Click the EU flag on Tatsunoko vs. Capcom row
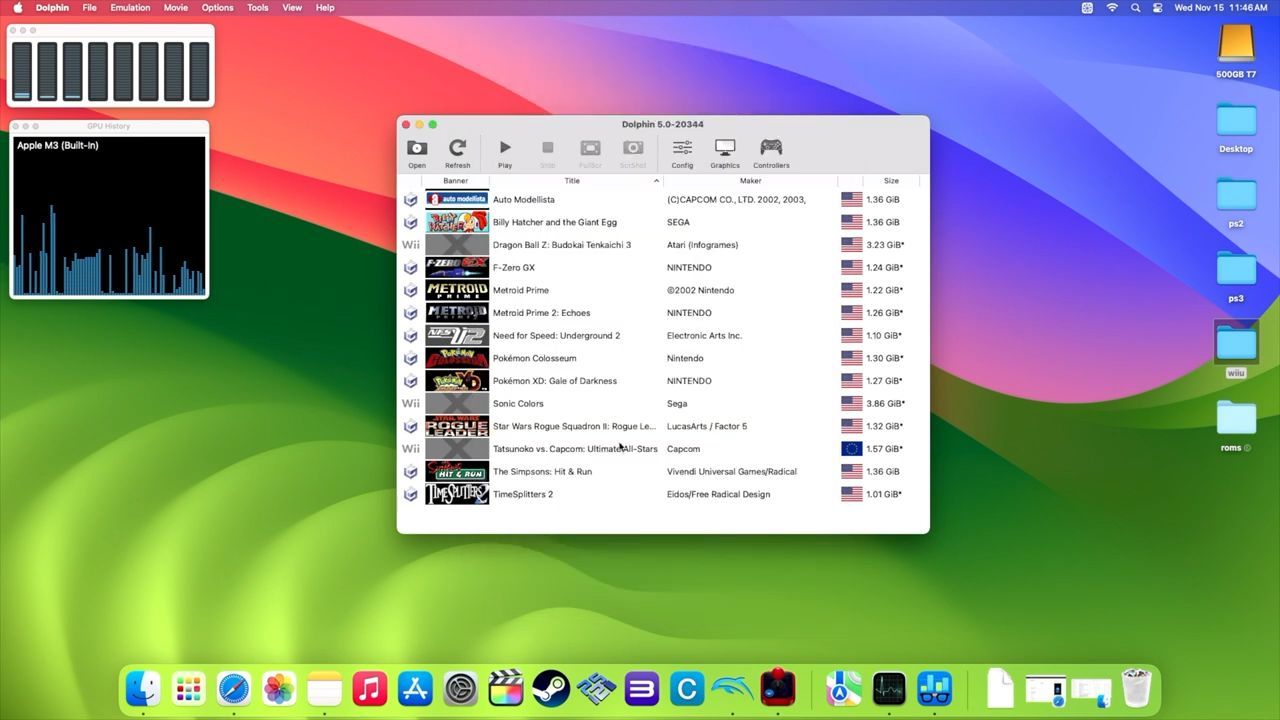Screen dimensions: 1280x720 click(851, 449)
